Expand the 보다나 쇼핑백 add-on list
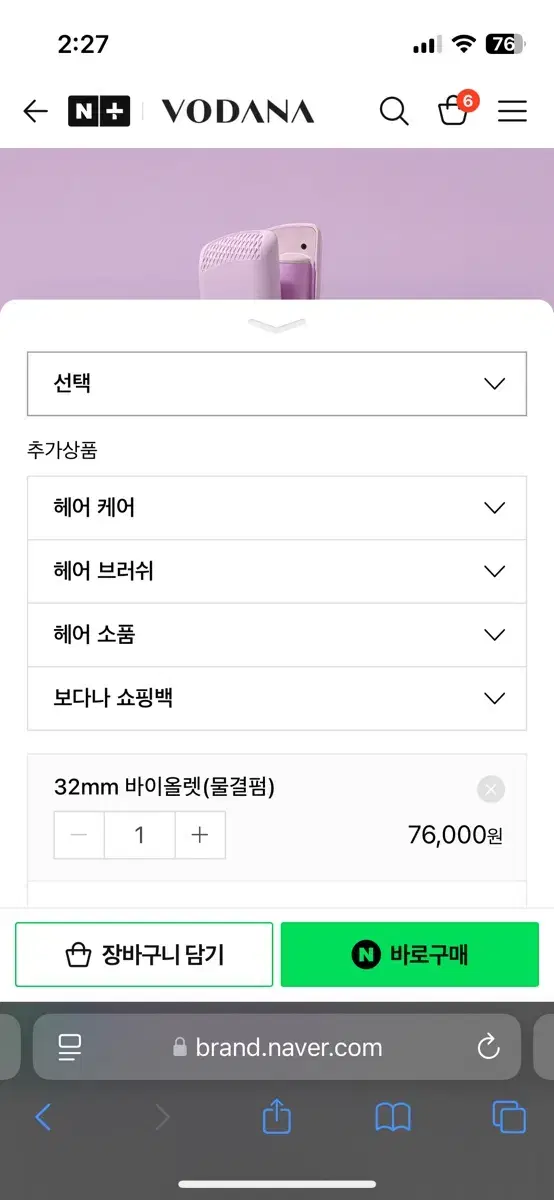The height and width of the screenshot is (1200, 554). pyautogui.click(x=277, y=698)
